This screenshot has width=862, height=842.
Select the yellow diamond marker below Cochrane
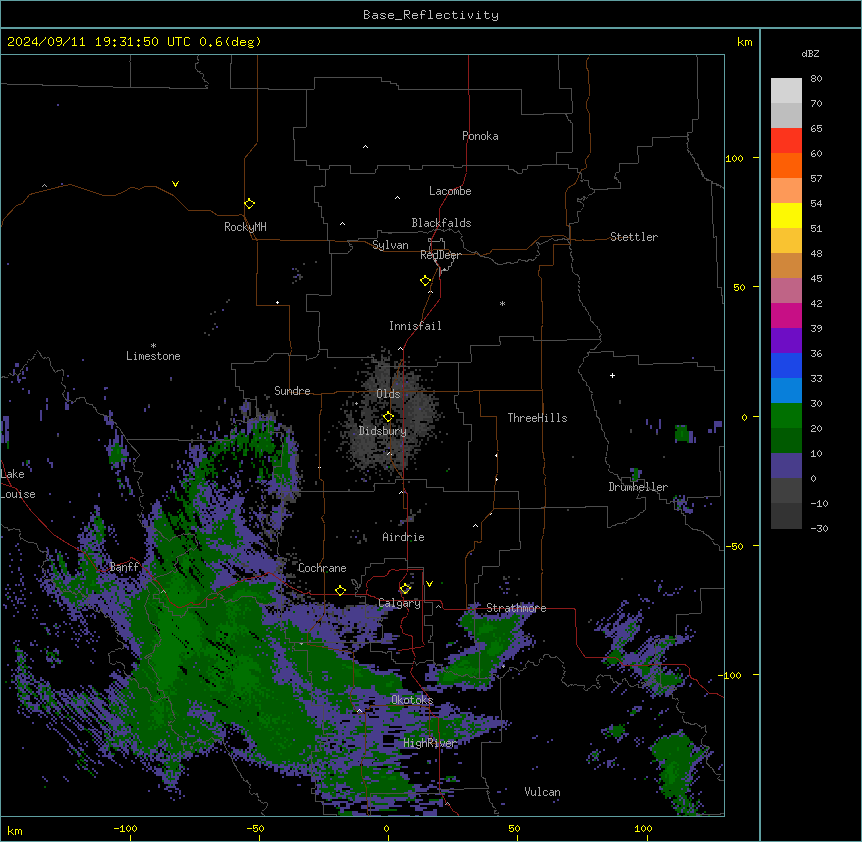[340, 590]
